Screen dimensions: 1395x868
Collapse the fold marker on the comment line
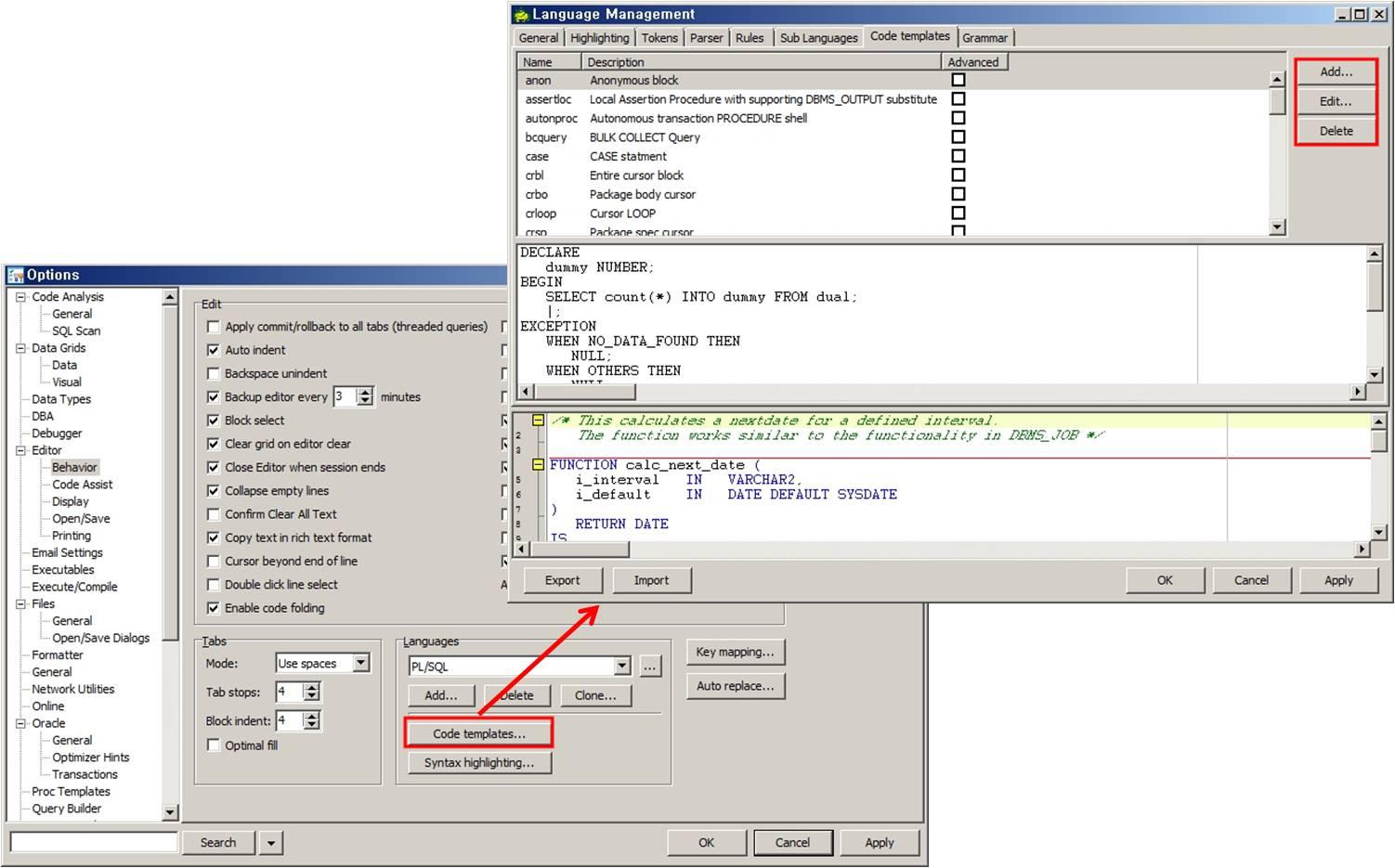pos(538,421)
